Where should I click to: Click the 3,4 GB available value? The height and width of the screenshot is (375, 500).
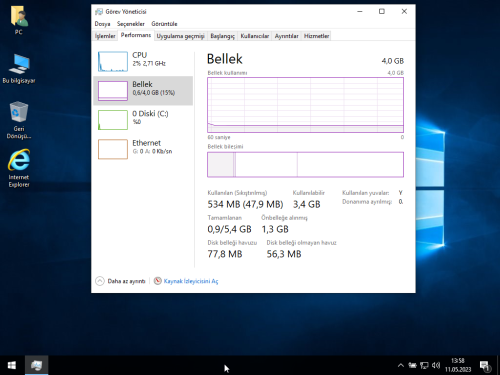306,204
